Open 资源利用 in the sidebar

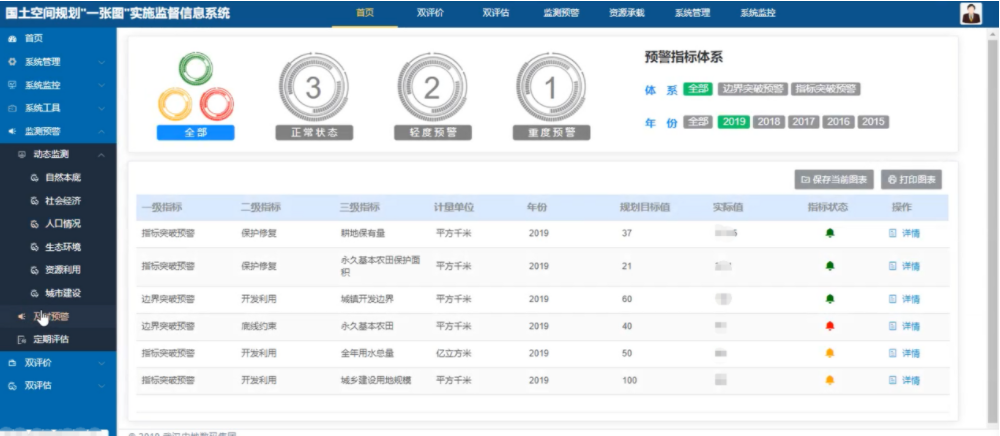58,270
